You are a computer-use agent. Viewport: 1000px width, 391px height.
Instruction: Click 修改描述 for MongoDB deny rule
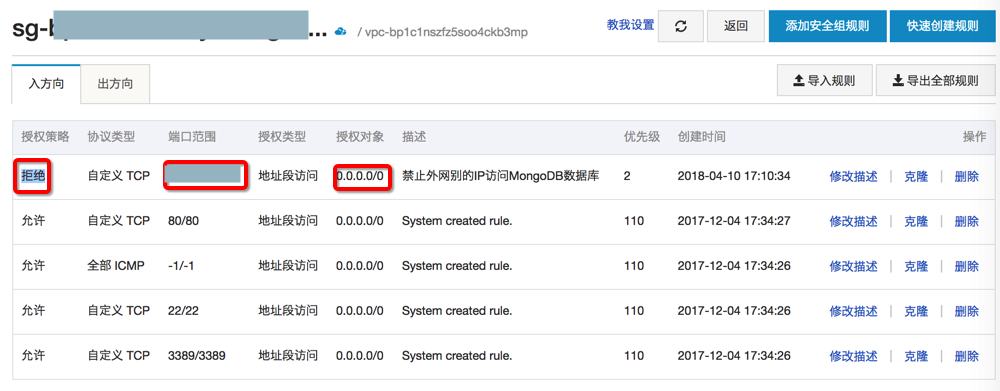click(x=853, y=177)
